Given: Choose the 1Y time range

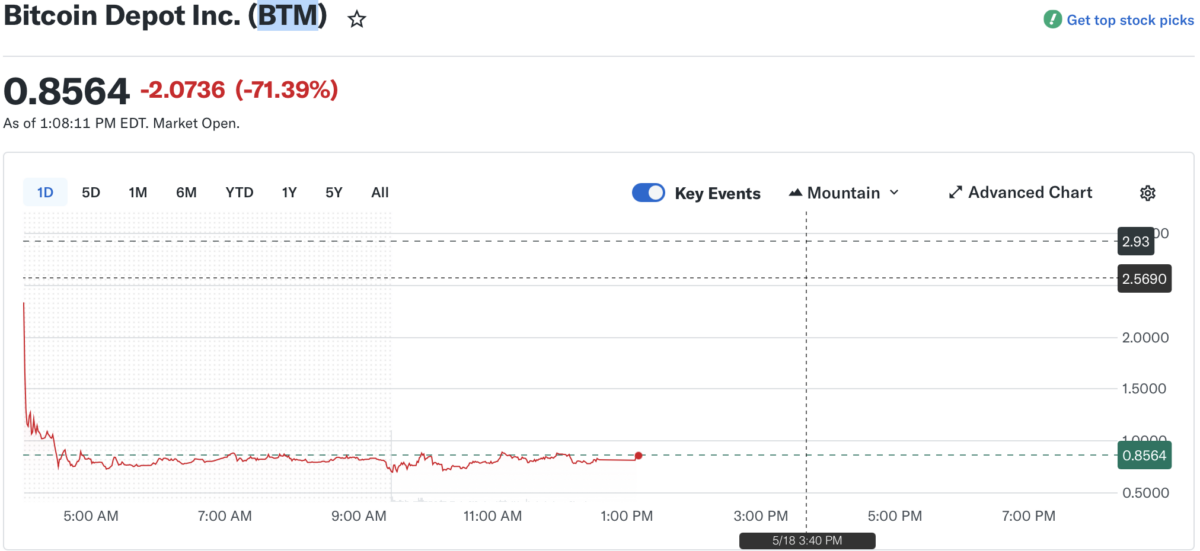Looking at the screenshot, I should [x=289, y=192].
